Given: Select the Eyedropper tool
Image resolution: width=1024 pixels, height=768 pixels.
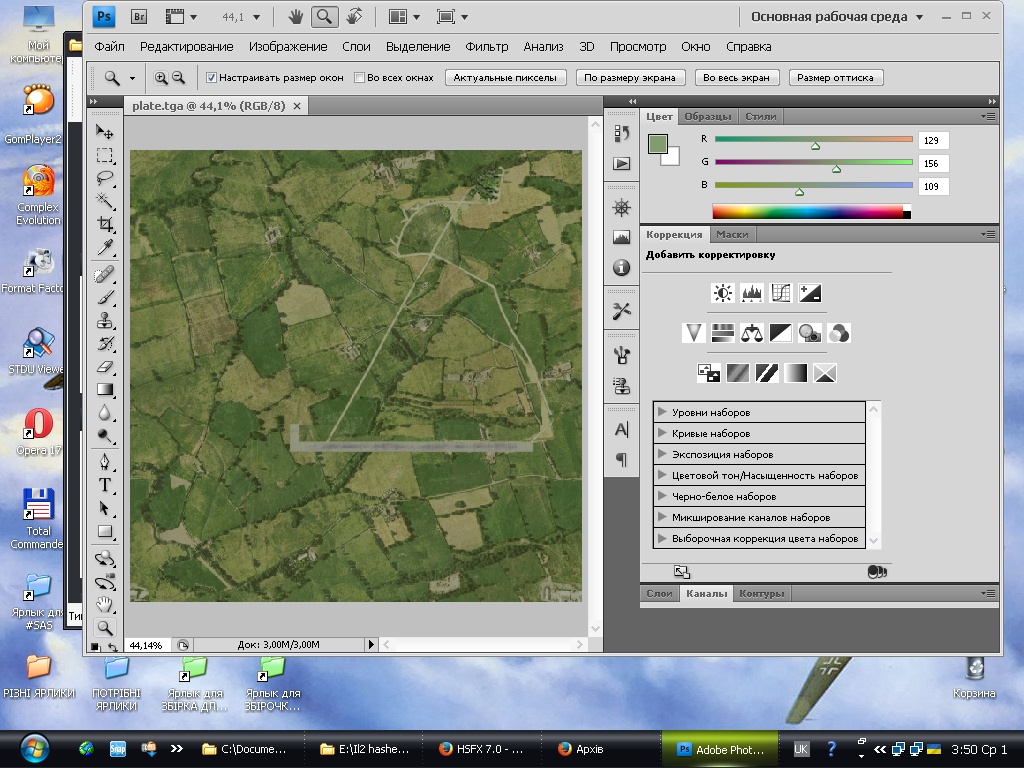Looking at the screenshot, I should tap(104, 248).
